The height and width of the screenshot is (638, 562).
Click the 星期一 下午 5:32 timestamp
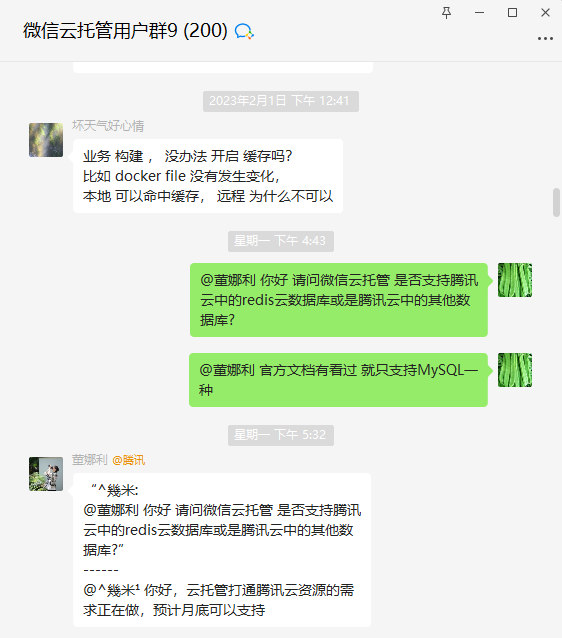pyautogui.click(x=281, y=435)
